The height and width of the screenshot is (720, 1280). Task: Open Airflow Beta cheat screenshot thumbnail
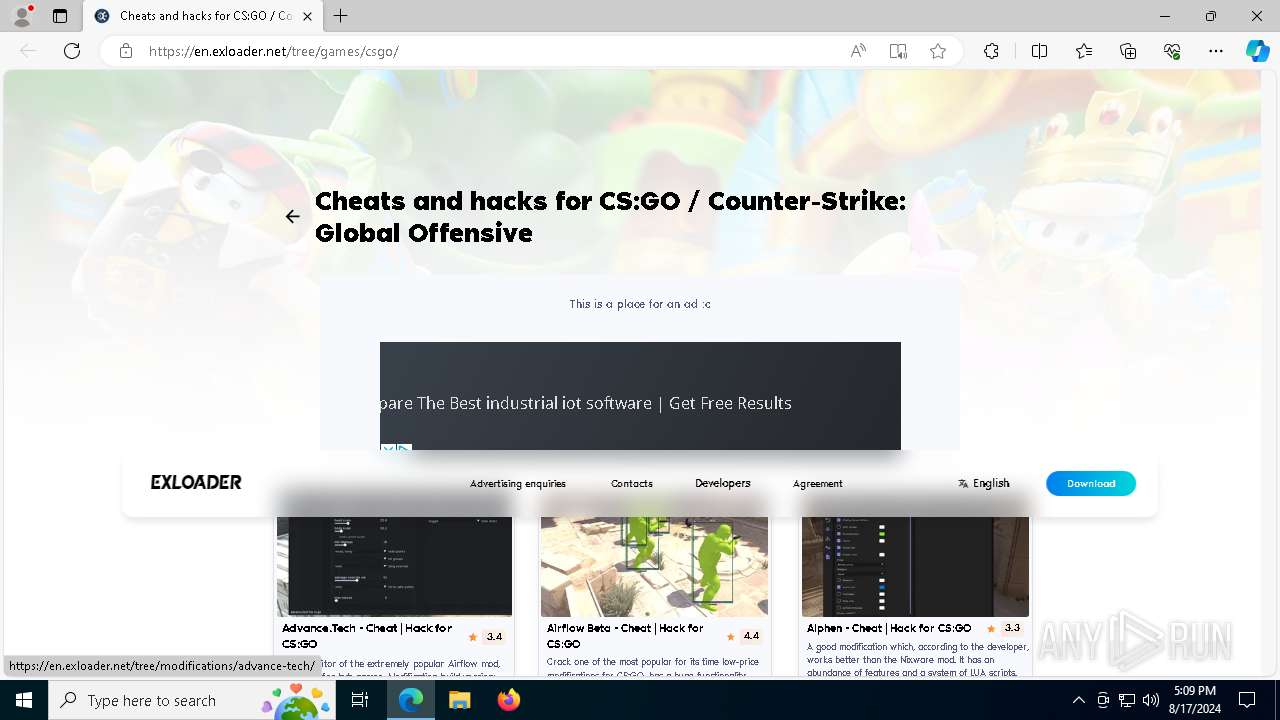(x=654, y=566)
